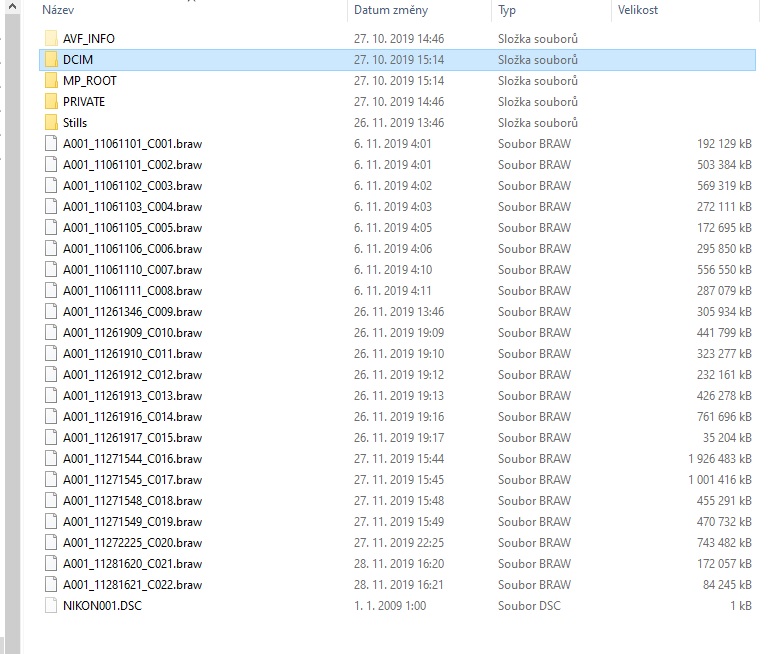Select A001_11272225_C020.braw in the list
Image resolution: width=779 pixels, height=654 pixels.
click(132, 543)
